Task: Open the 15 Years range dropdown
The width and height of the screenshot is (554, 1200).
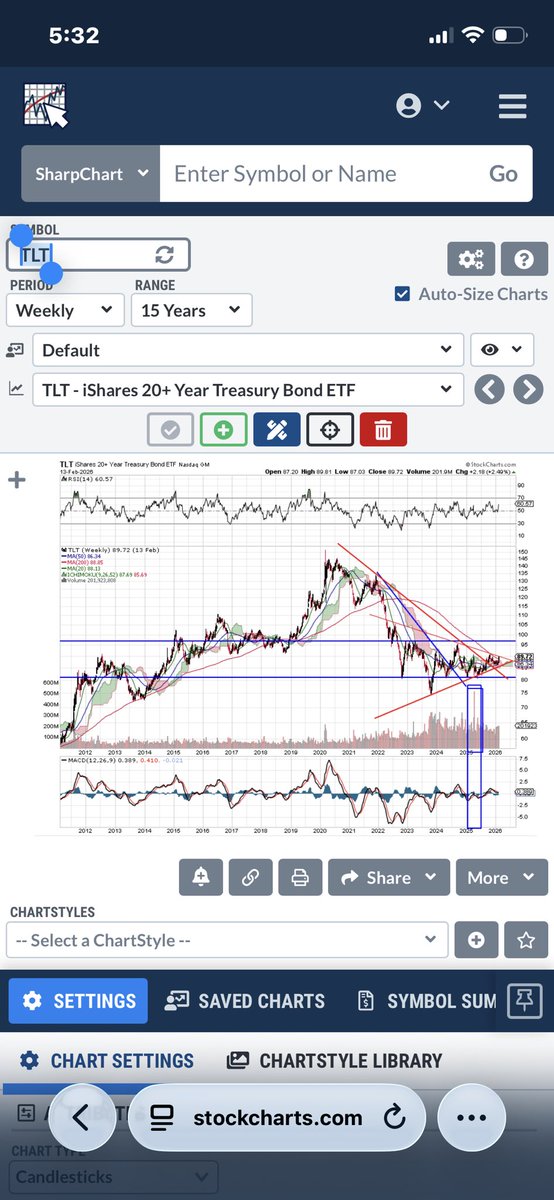Action: [191, 310]
